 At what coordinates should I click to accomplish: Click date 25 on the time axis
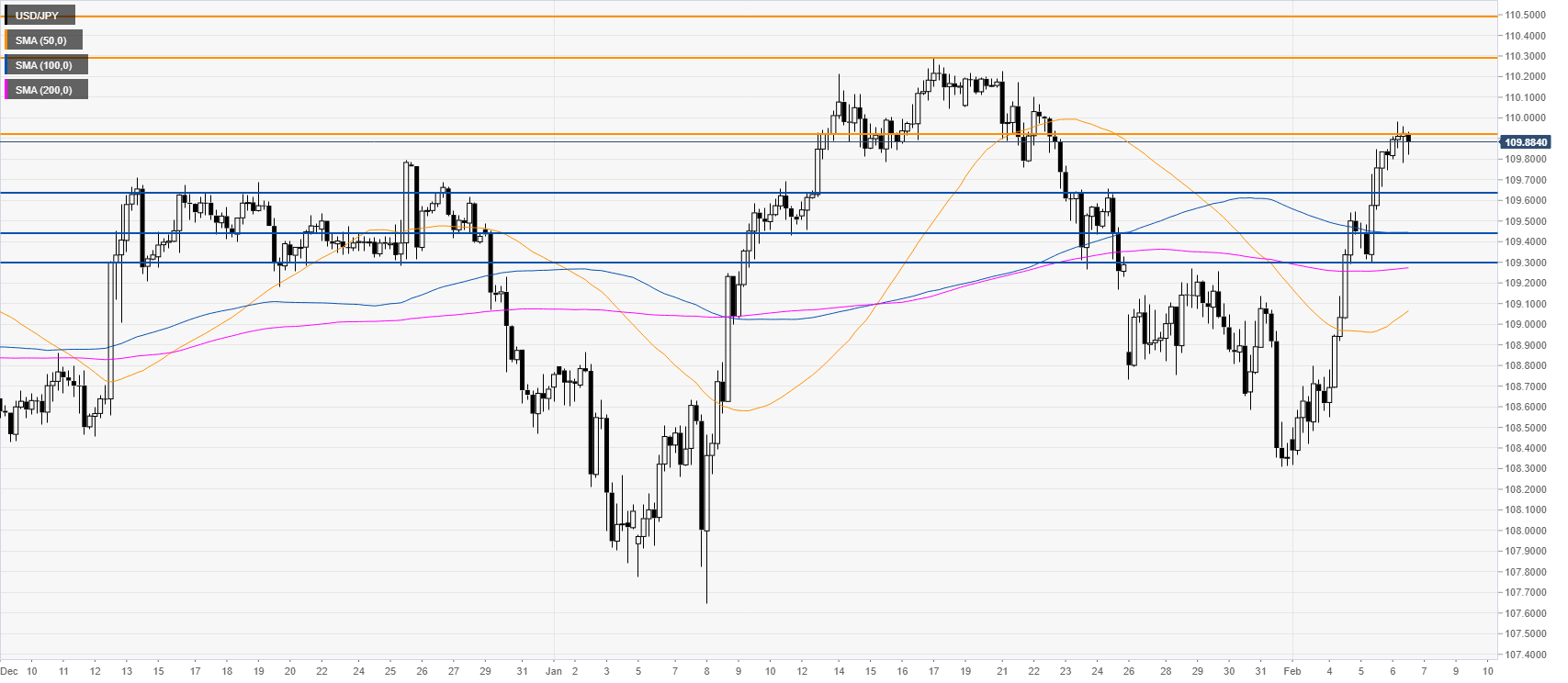tap(390, 671)
